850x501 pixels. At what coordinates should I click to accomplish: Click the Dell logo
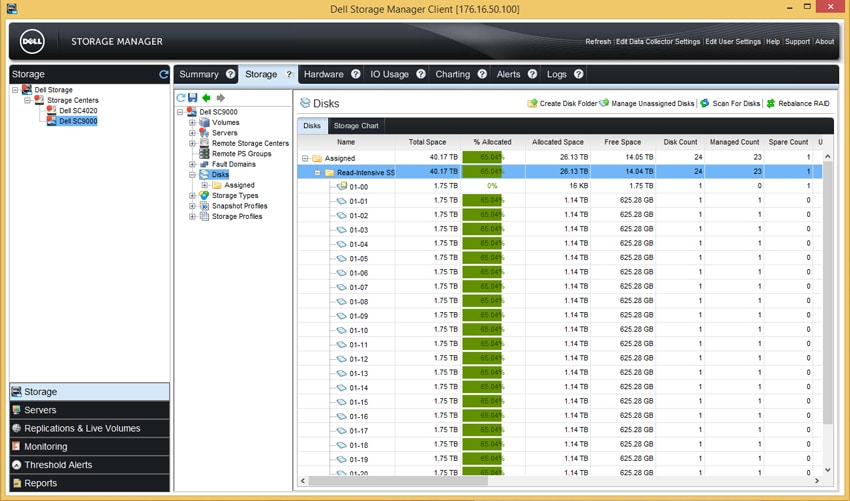pyautogui.click(x=32, y=42)
